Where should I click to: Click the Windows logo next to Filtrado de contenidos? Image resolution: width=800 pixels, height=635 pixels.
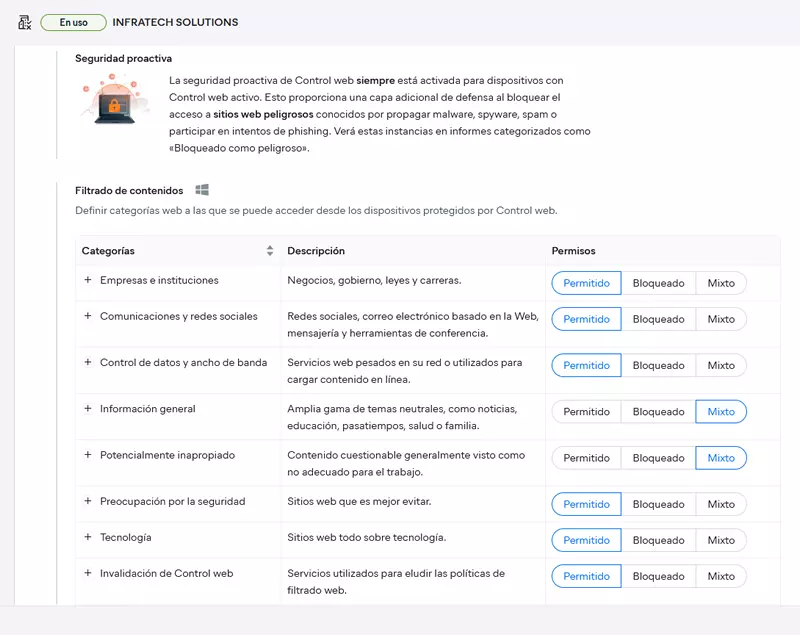coord(202,190)
